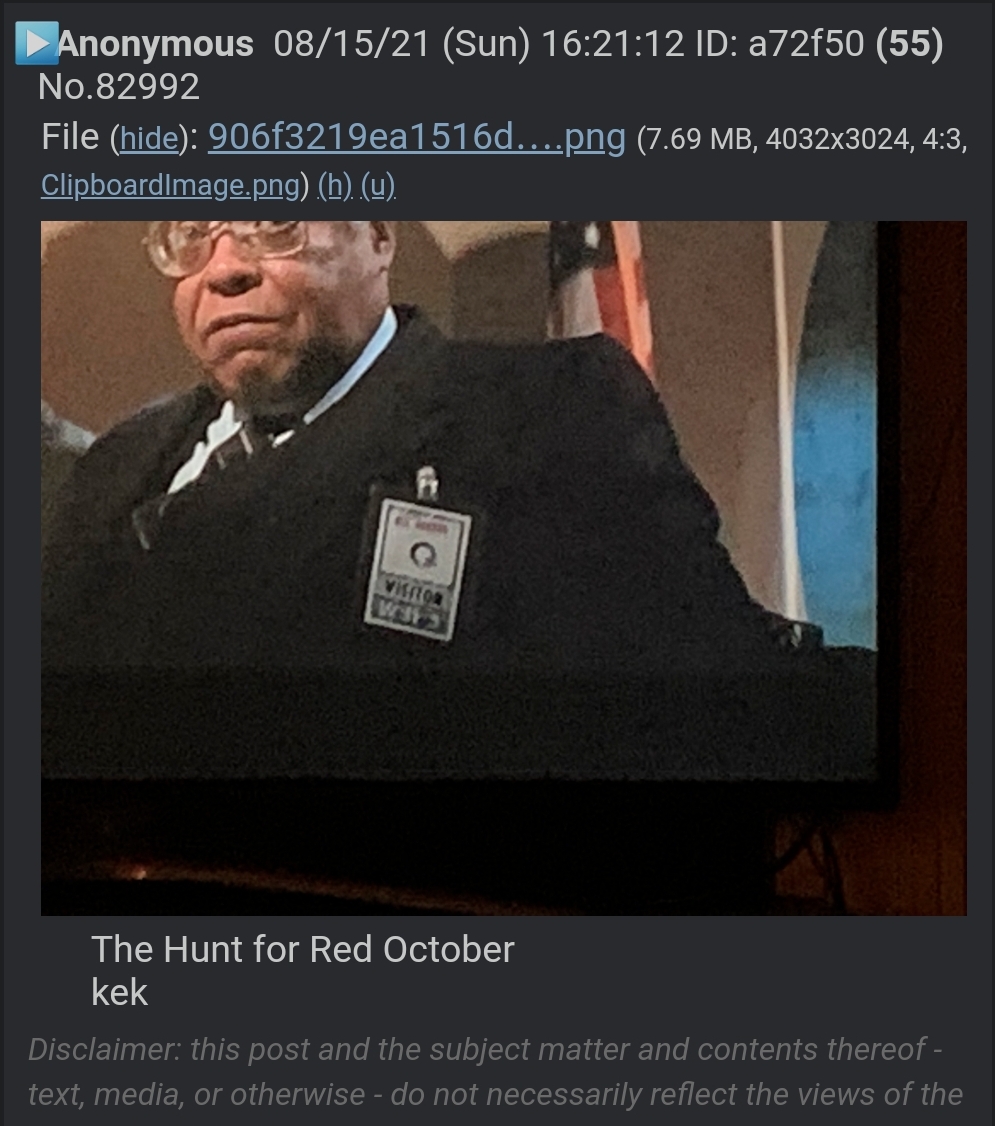Click the "kek" line in the post
This screenshot has width=995, height=1126.
tap(119, 992)
